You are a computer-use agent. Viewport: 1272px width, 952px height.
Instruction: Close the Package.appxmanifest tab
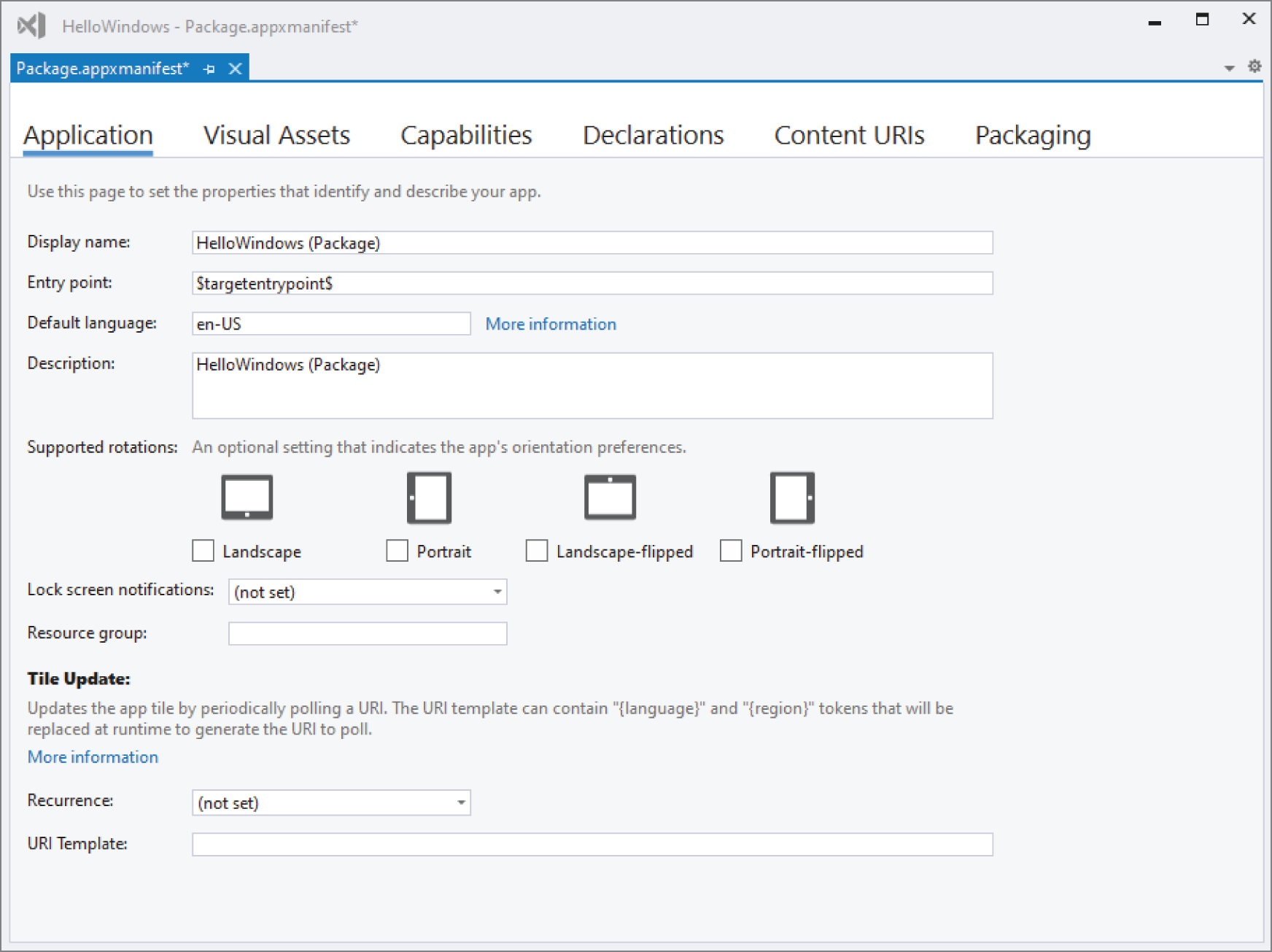[236, 69]
